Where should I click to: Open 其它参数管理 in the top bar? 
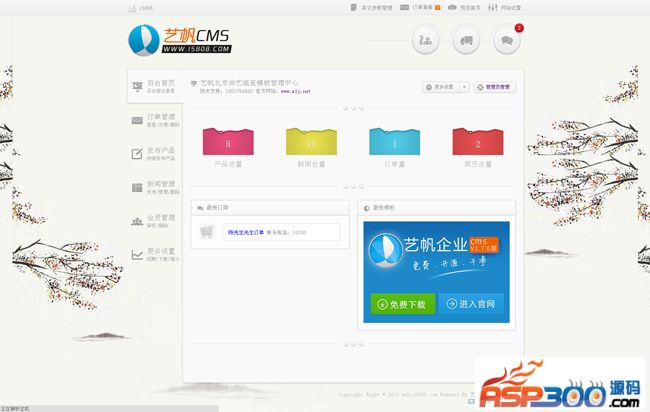pos(371,7)
